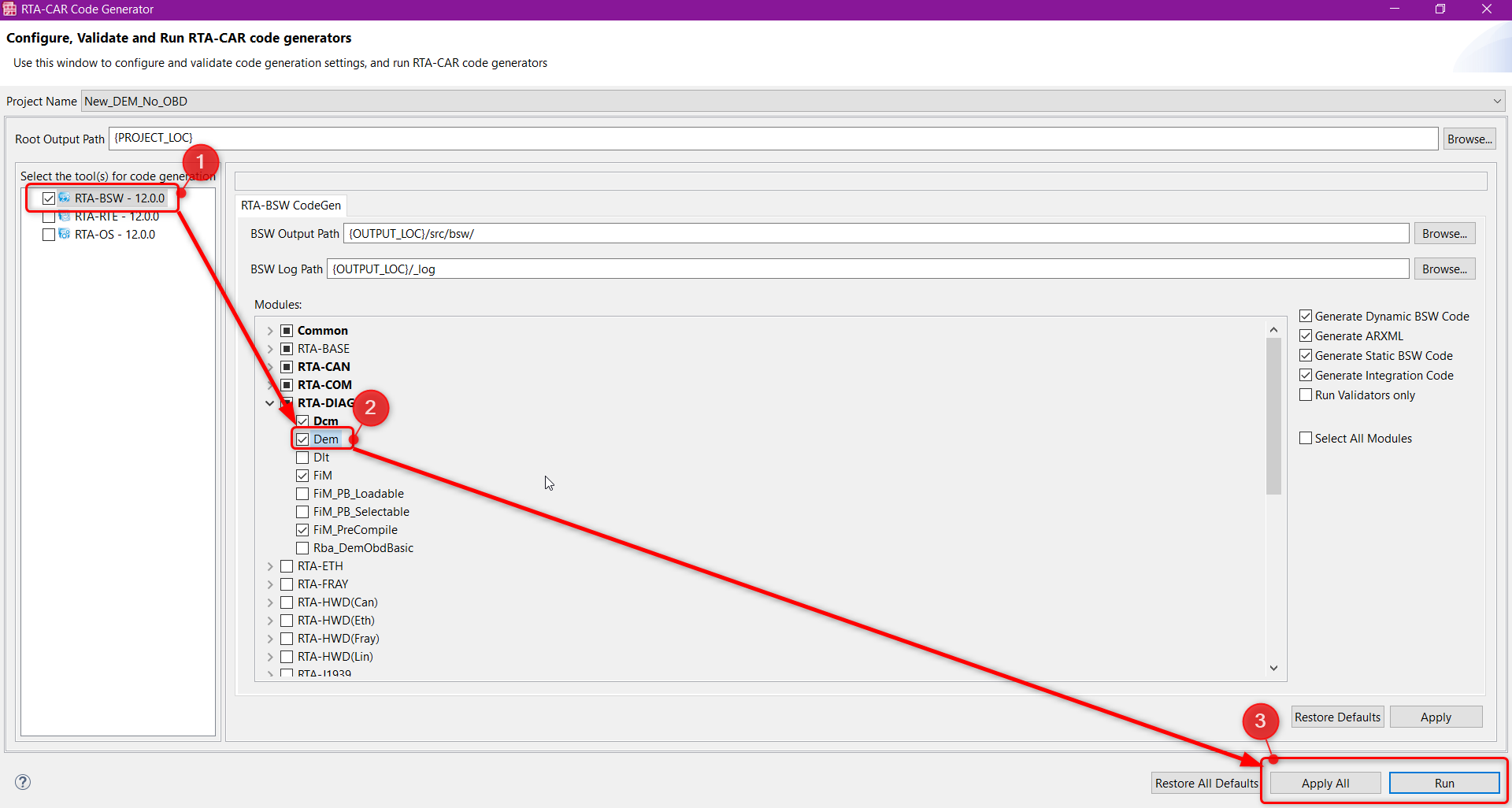Expand the RTA-HWD(Eth) module node
The image size is (1512, 808).
click(270, 621)
